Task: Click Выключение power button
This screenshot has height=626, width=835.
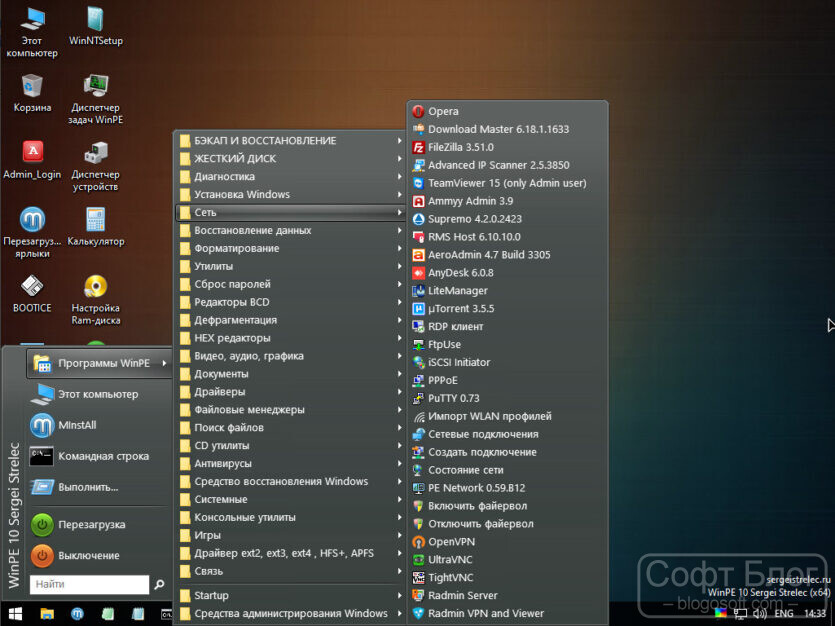Action: pyautogui.click(x=99, y=556)
